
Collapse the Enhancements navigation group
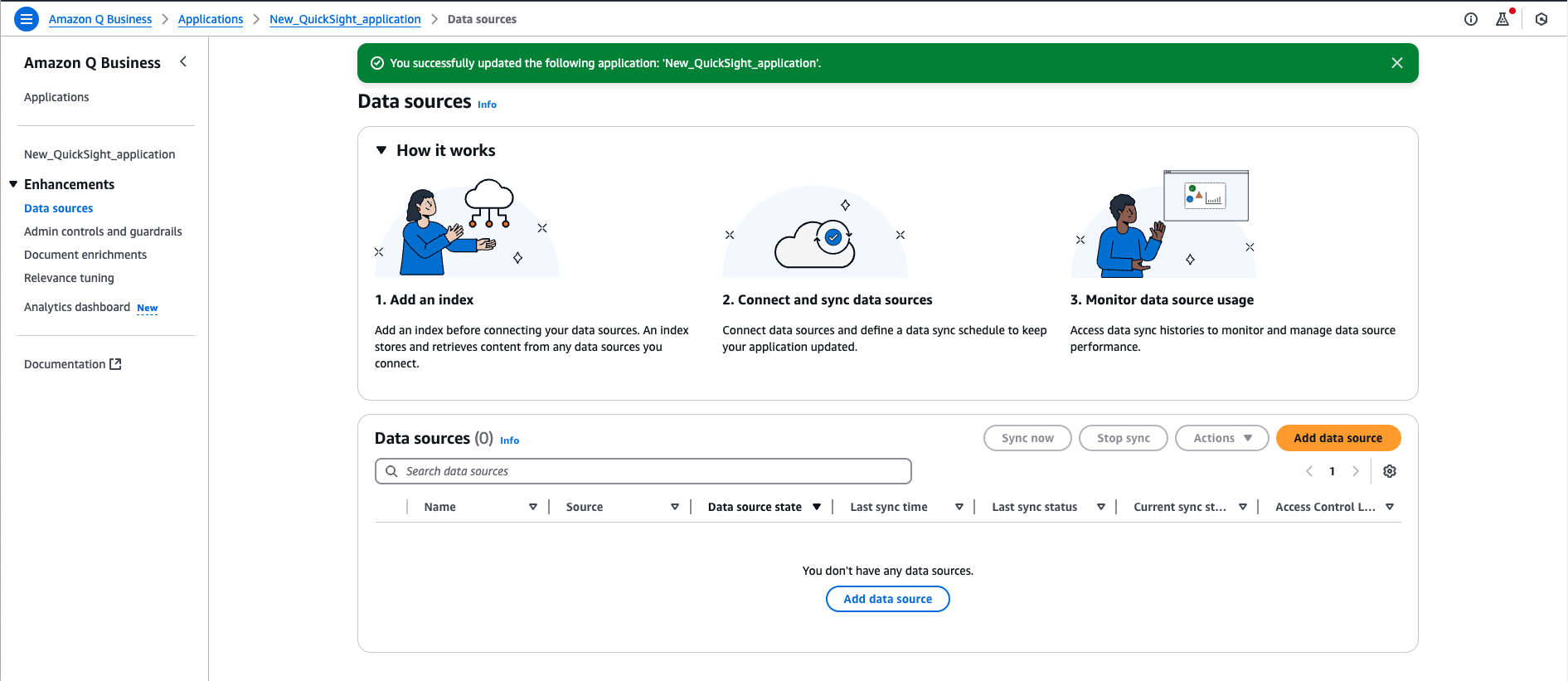pyautogui.click(x=13, y=184)
